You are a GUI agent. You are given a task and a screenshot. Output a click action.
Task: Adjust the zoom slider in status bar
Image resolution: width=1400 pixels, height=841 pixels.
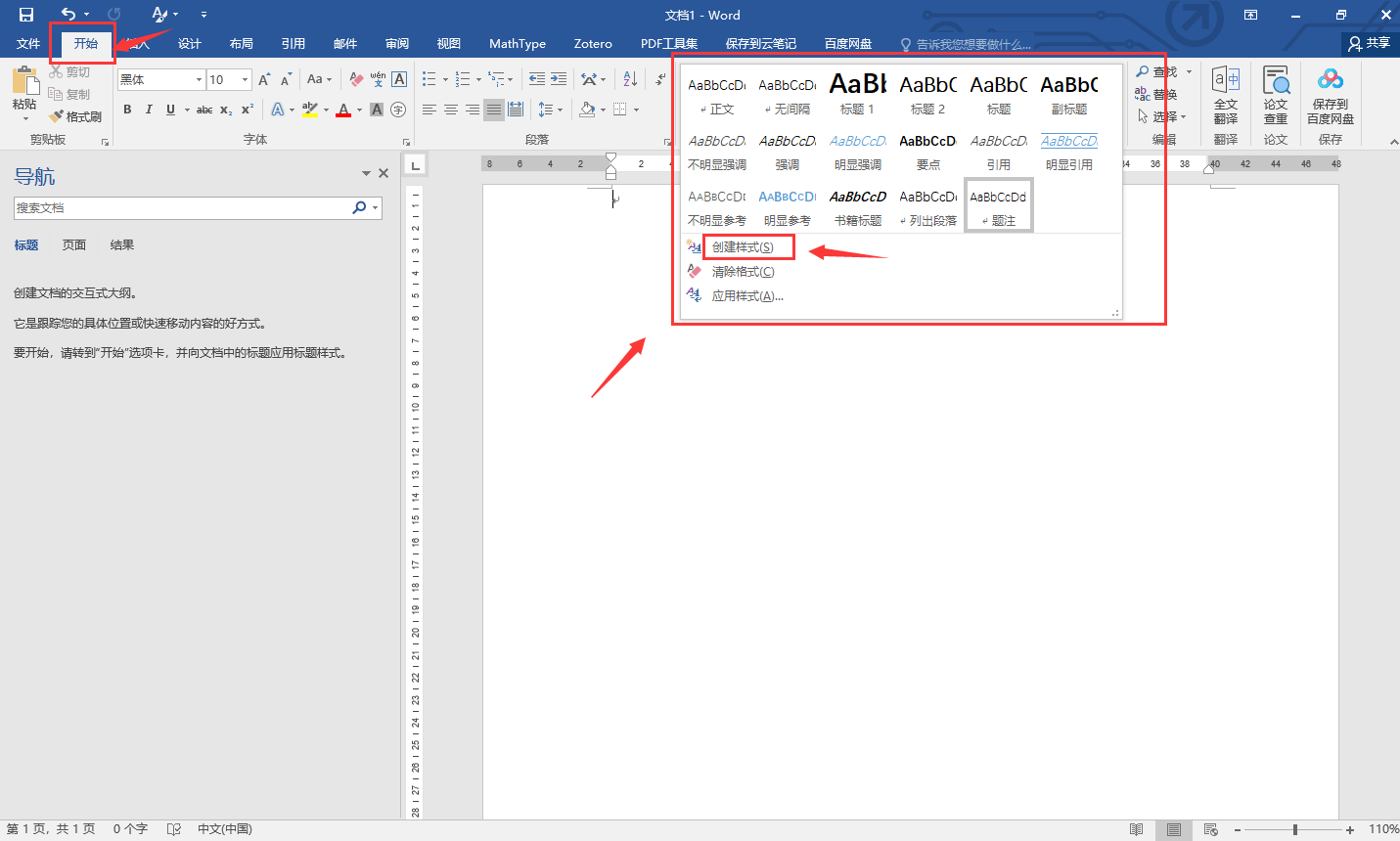coord(1294,829)
